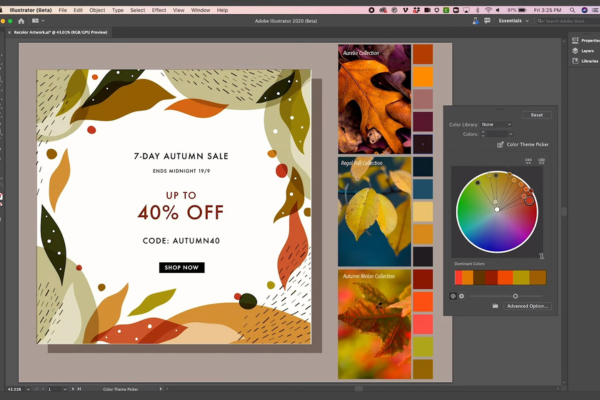Open the Libraries panel icon
Image resolution: width=600 pixels, height=400 pixels.
(x=575, y=61)
